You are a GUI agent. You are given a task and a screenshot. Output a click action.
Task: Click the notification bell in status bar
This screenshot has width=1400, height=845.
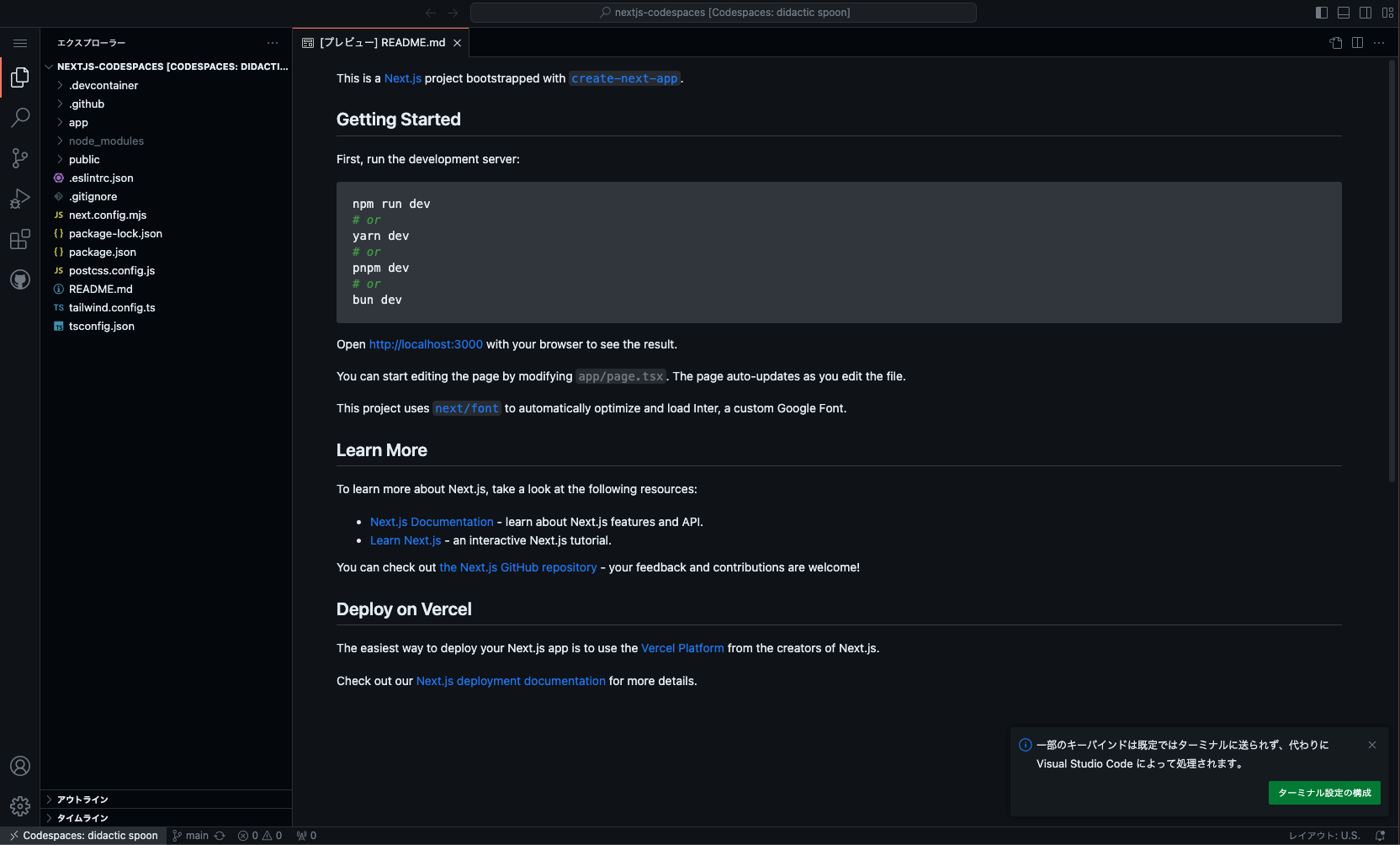1380,836
